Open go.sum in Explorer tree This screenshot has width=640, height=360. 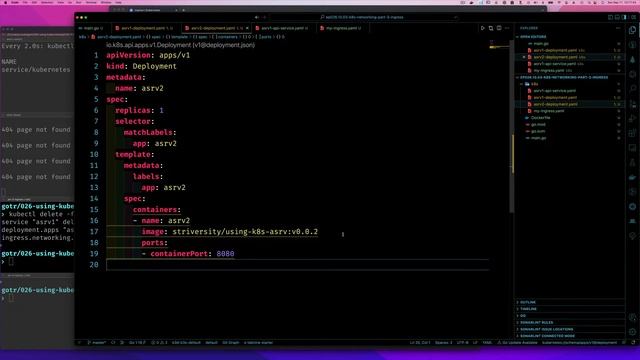tap(538, 131)
